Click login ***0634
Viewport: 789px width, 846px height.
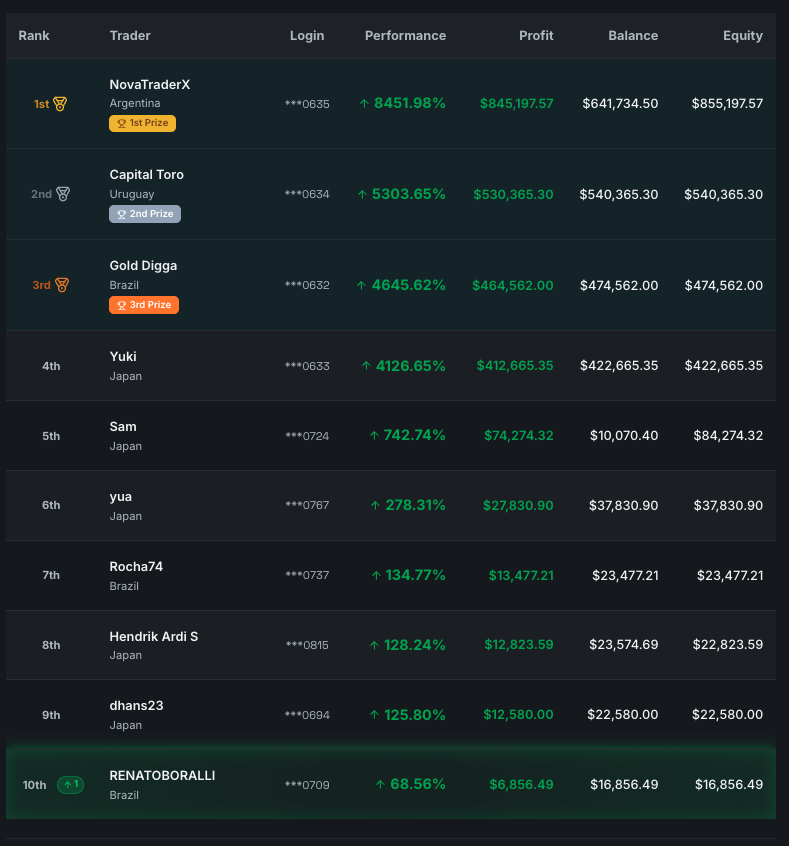click(x=307, y=194)
